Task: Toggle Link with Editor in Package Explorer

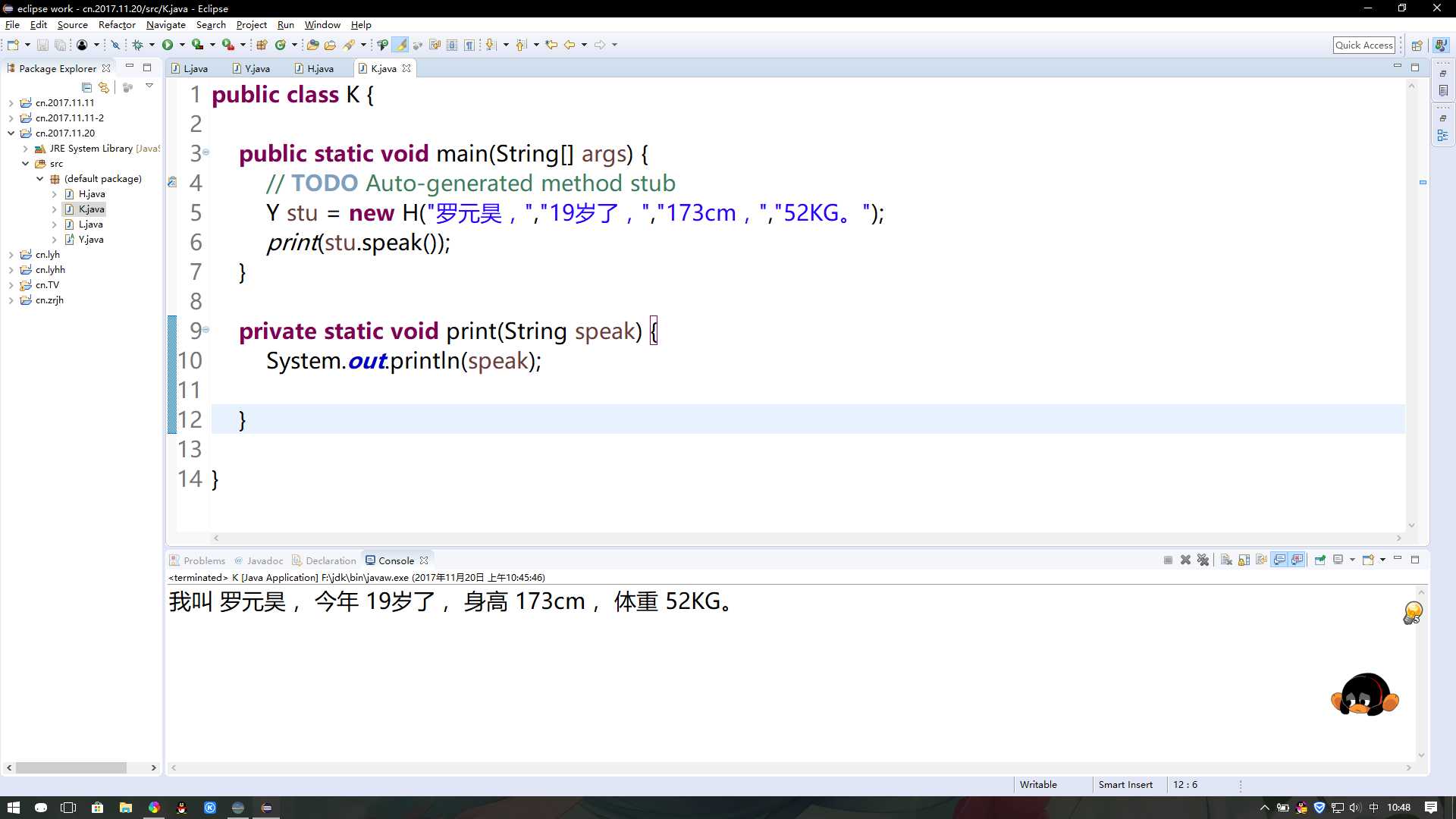Action: point(104,87)
